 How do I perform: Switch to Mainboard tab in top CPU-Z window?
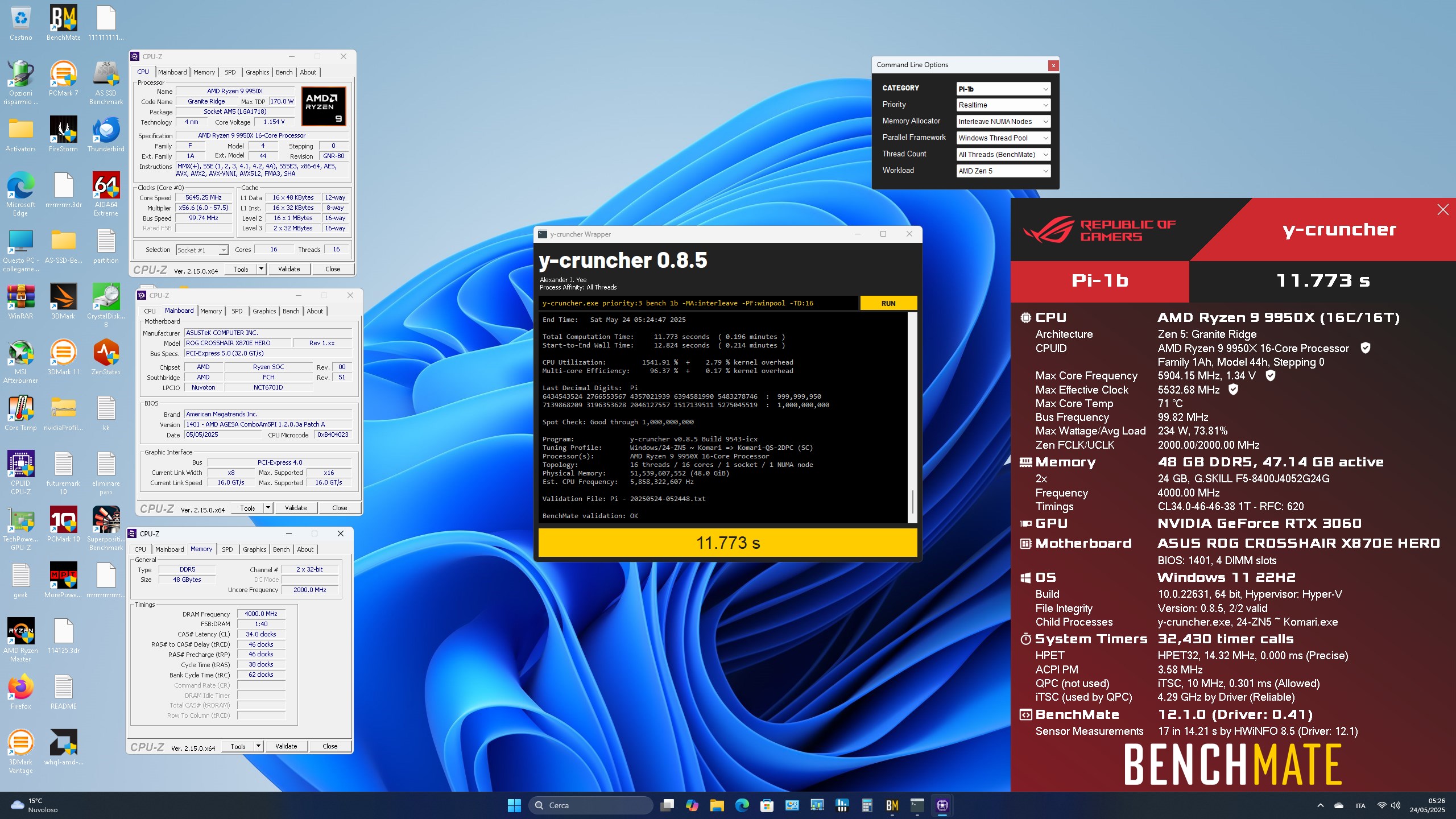pyautogui.click(x=172, y=72)
